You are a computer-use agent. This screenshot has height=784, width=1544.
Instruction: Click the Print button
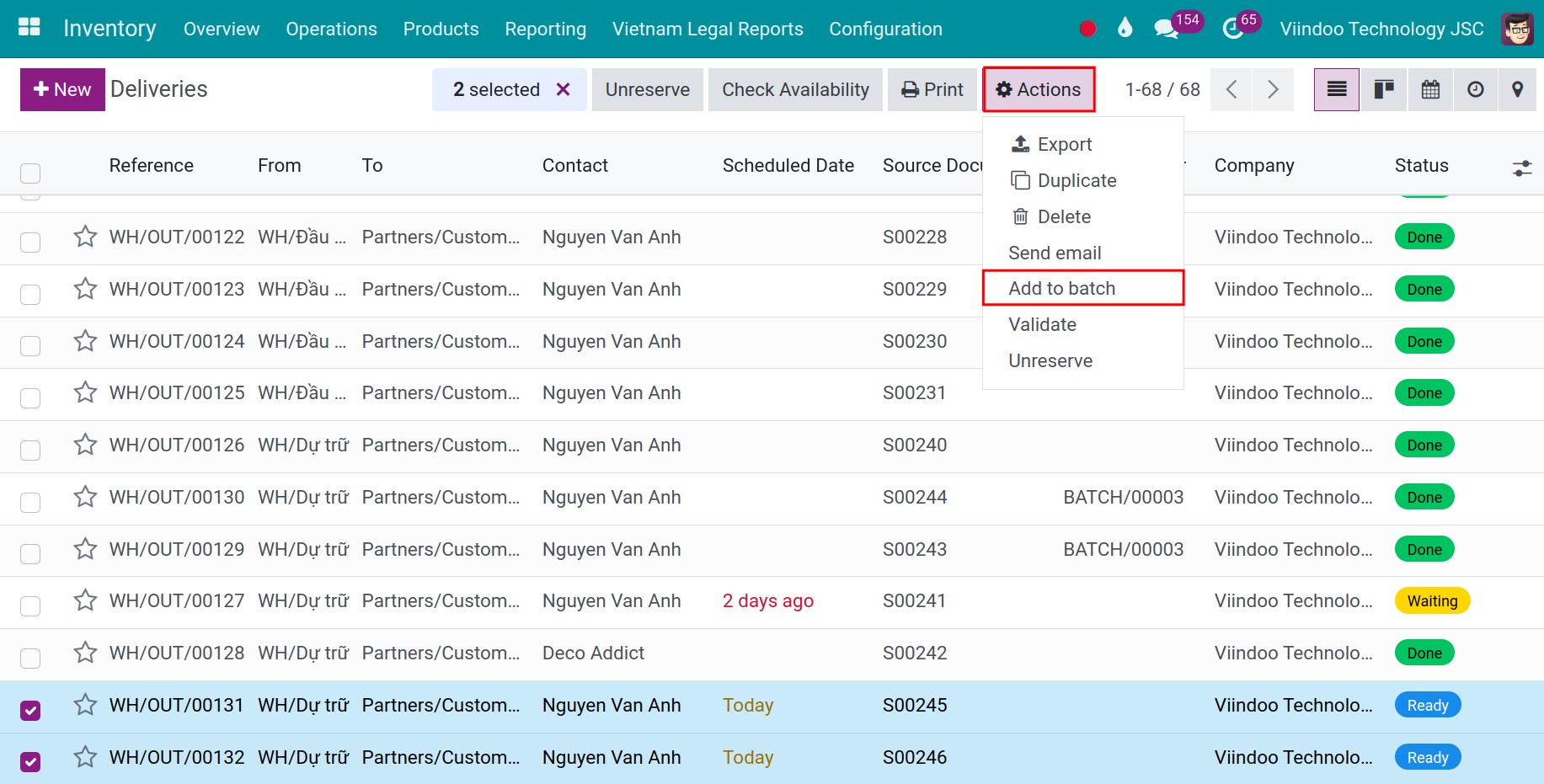pyautogui.click(x=932, y=89)
